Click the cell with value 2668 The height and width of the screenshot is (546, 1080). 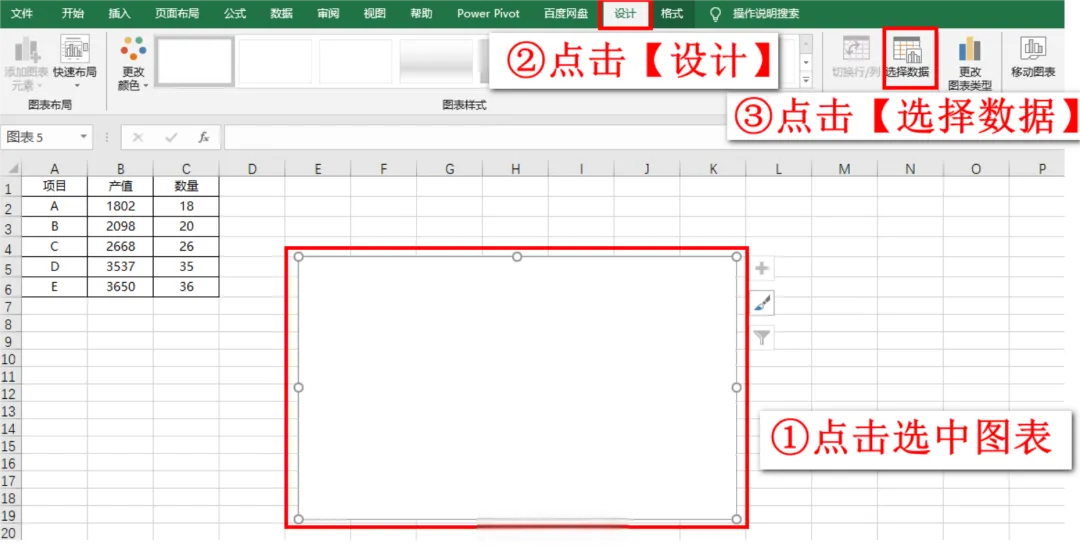click(x=121, y=246)
